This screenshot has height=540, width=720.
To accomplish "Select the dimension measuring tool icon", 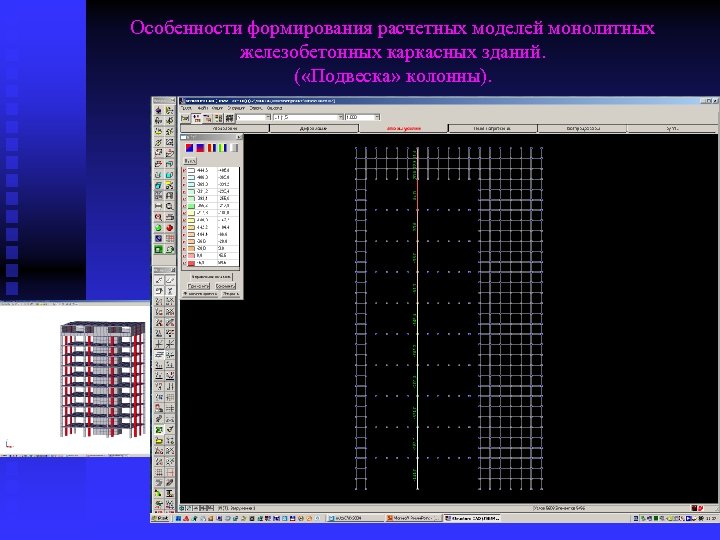I will (x=159, y=207).
